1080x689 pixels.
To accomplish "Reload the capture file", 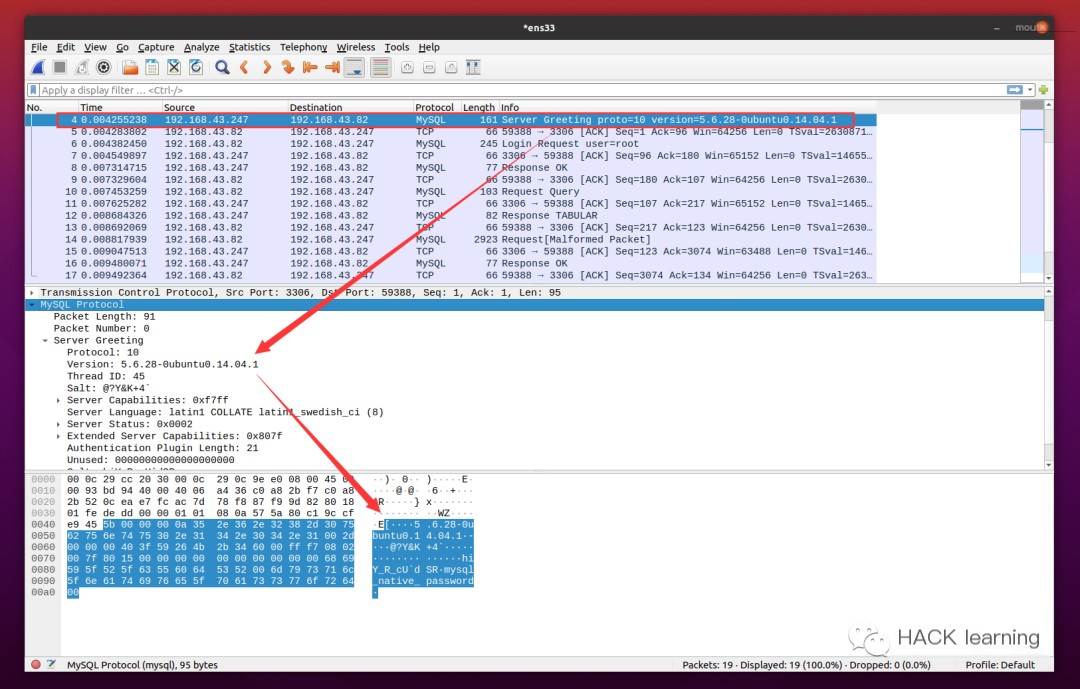I will pyautogui.click(x=196, y=67).
